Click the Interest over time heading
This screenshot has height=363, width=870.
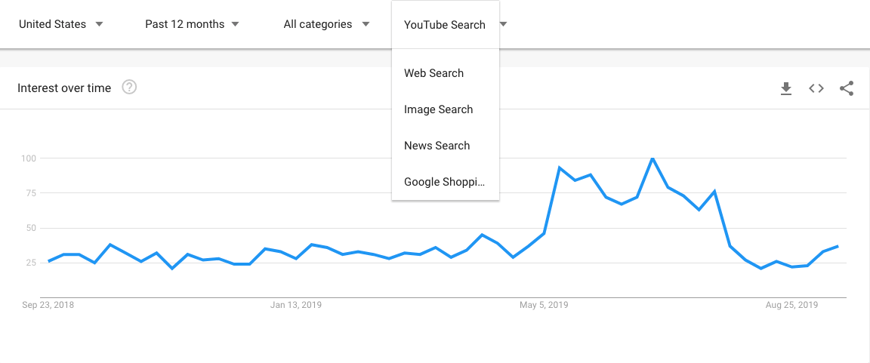coord(64,88)
